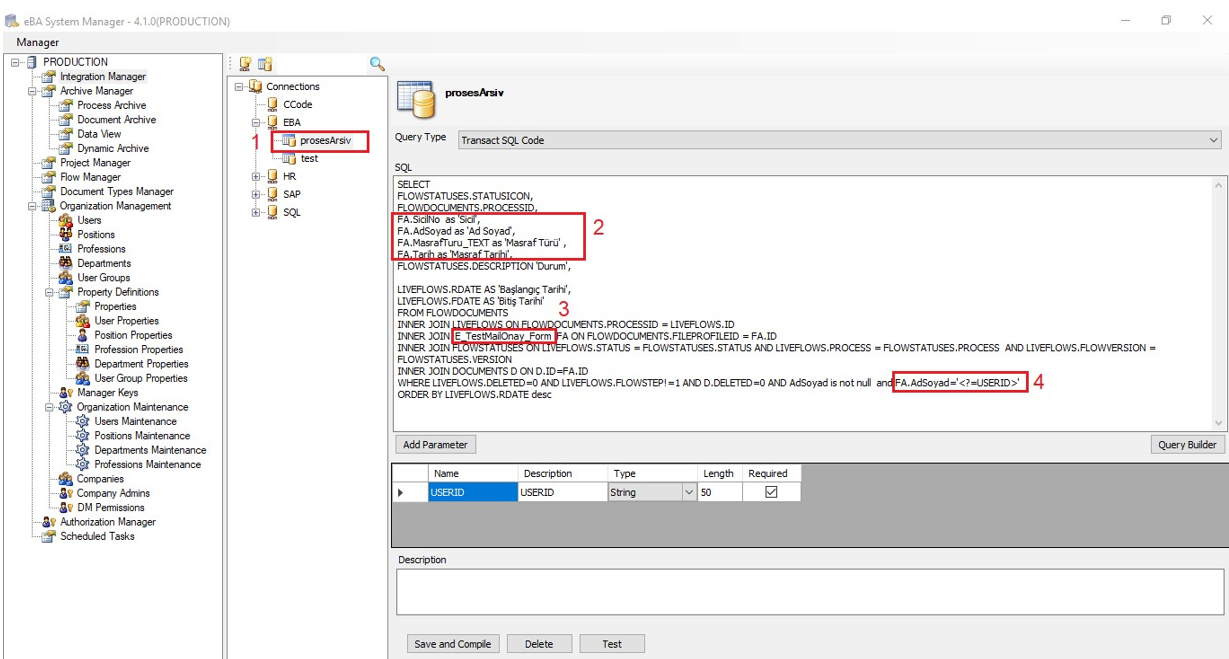Viewport: 1229px width, 659px height.
Task: Open Integration Manager in tree
Action: pos(102,76)
